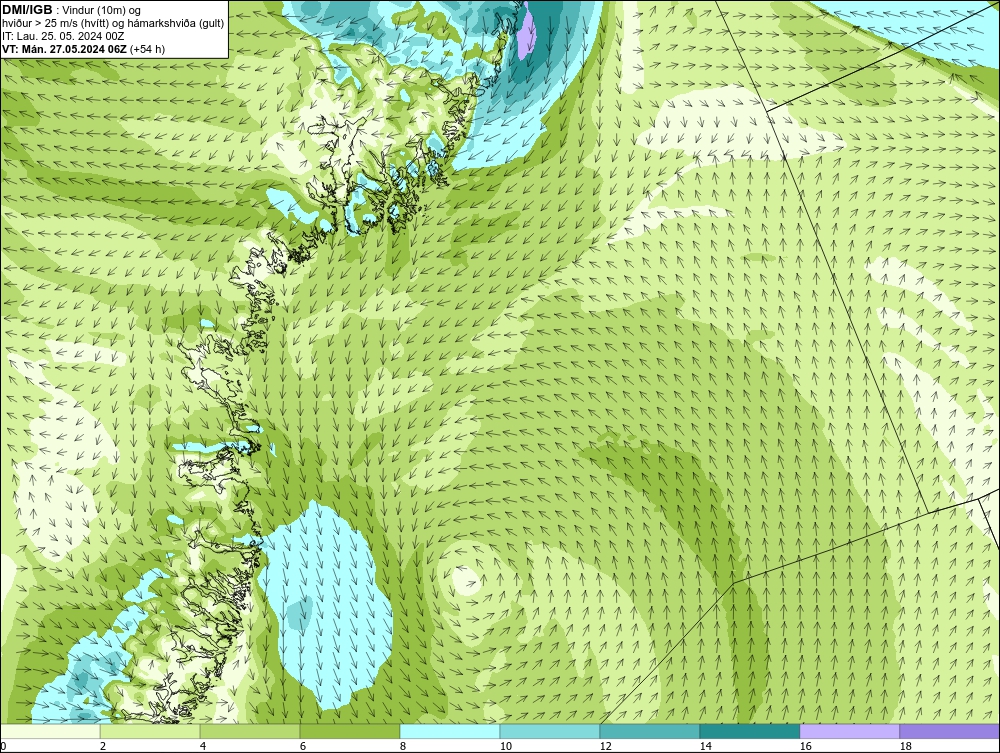The image size is (1000, 753).
Task: Click the 4-6 m/s green legend swatch
Action: (250, 731)
